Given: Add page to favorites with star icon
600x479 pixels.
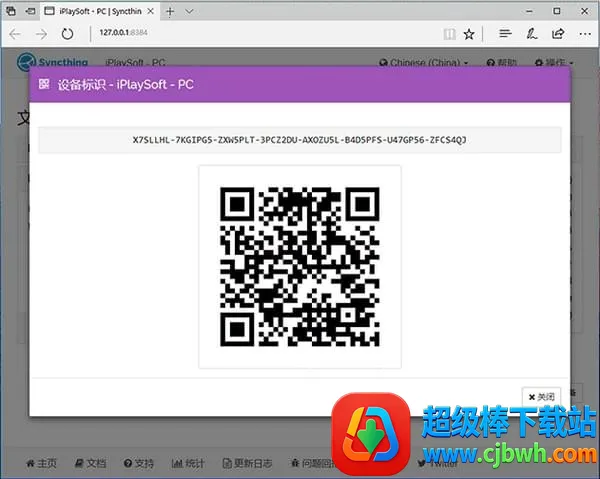Looking at the screenshot, I should coord(469,34).
